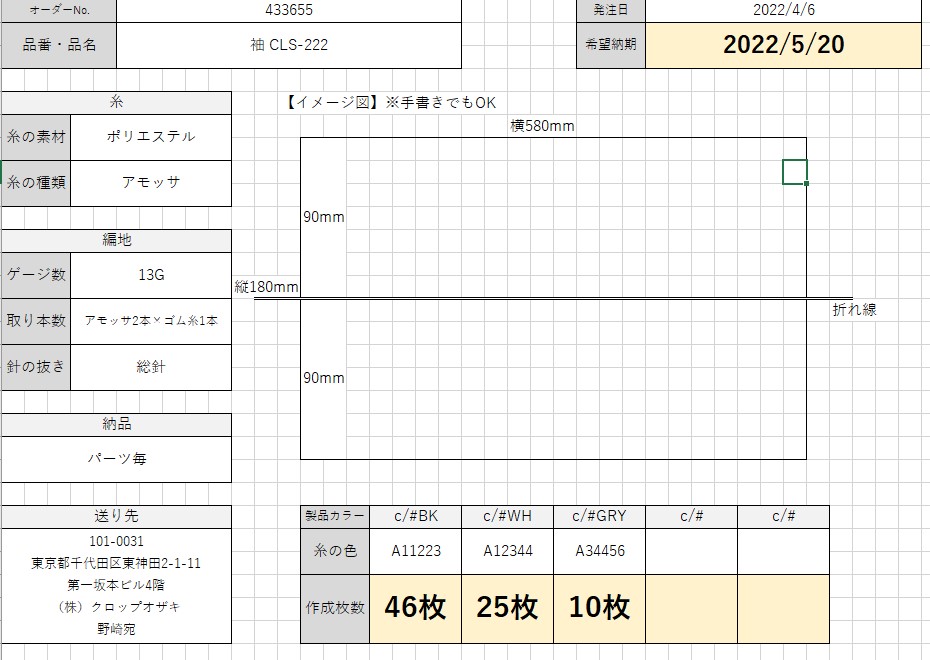The height and width of the screenshot is (660, 930).
Task: Select color header c/#BK
Action: click(x=416, y=516)
